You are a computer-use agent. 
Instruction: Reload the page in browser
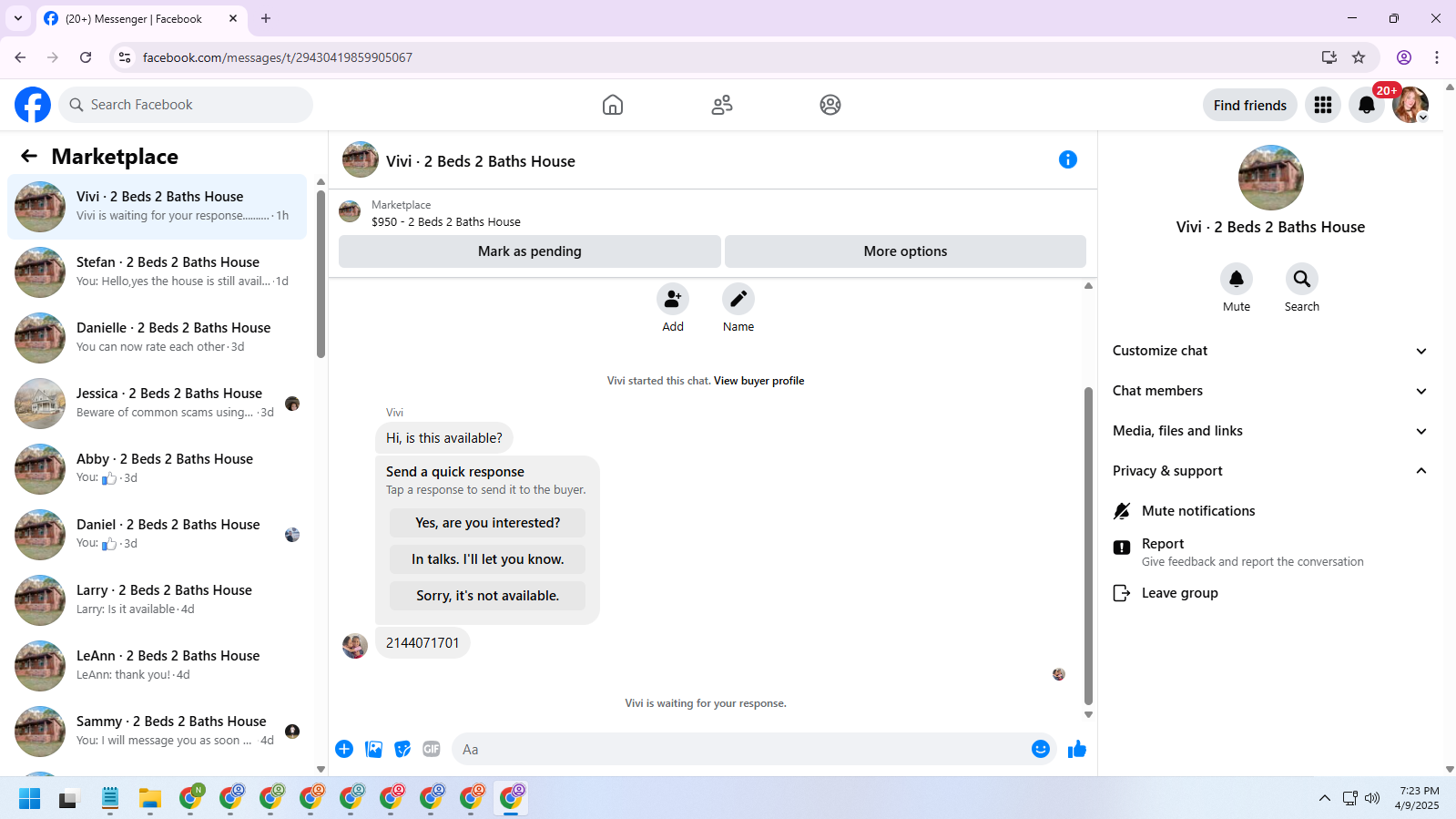(x=86, y=57)
